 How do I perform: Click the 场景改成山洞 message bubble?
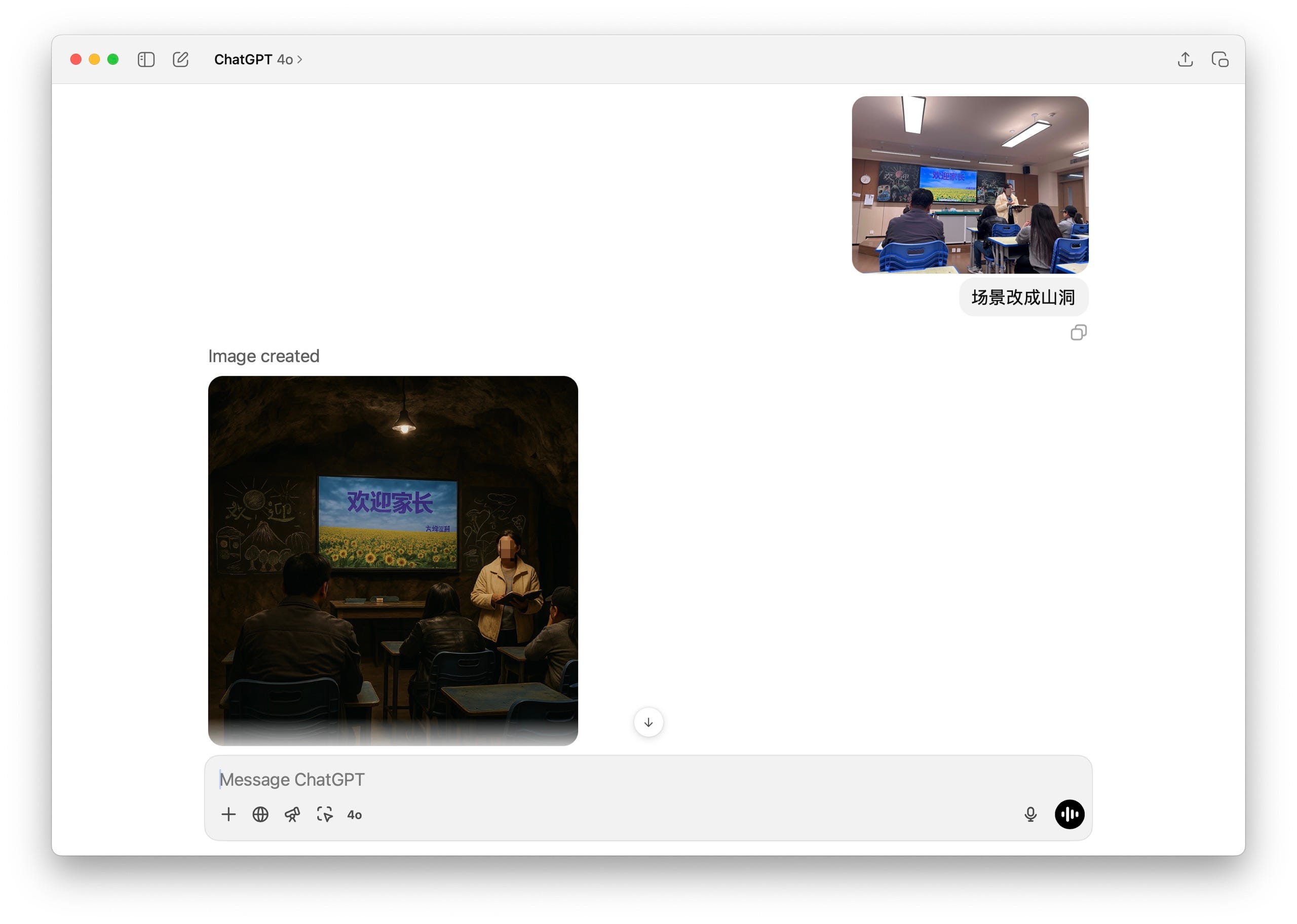(1023, 297)
